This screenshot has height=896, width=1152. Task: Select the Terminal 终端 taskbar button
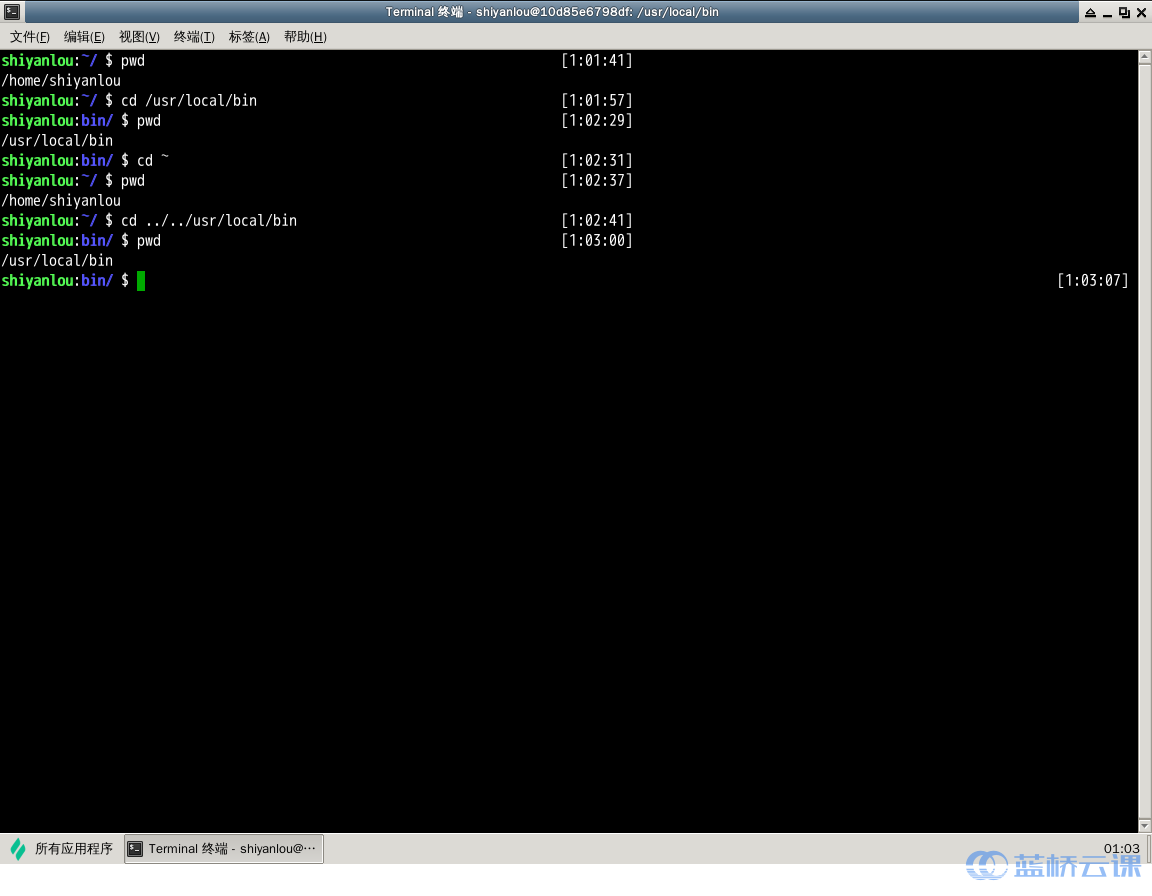pos(223,849)
